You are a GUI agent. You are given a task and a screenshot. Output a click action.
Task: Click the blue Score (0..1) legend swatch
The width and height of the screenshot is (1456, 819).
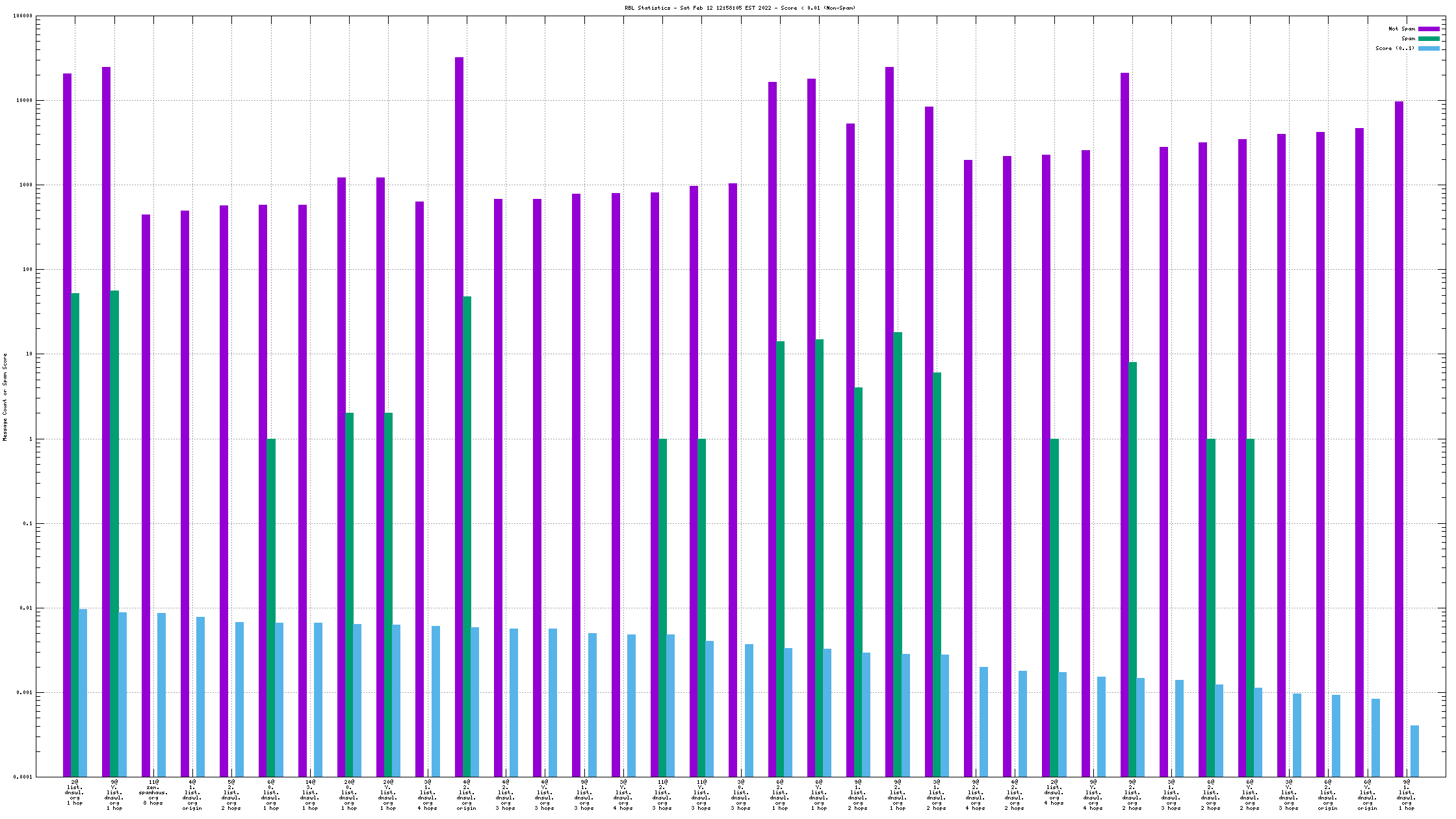pos(1429,48)
